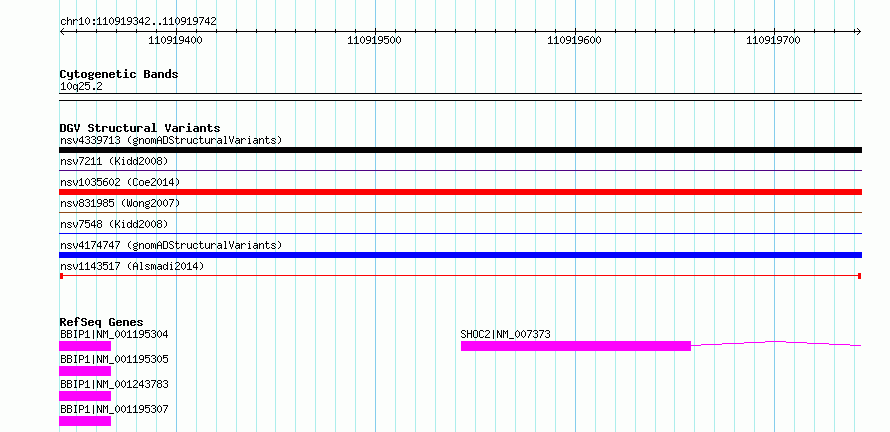Click the magenta exon under BBIP1|NM_001195307

click(x=85, y=421)
